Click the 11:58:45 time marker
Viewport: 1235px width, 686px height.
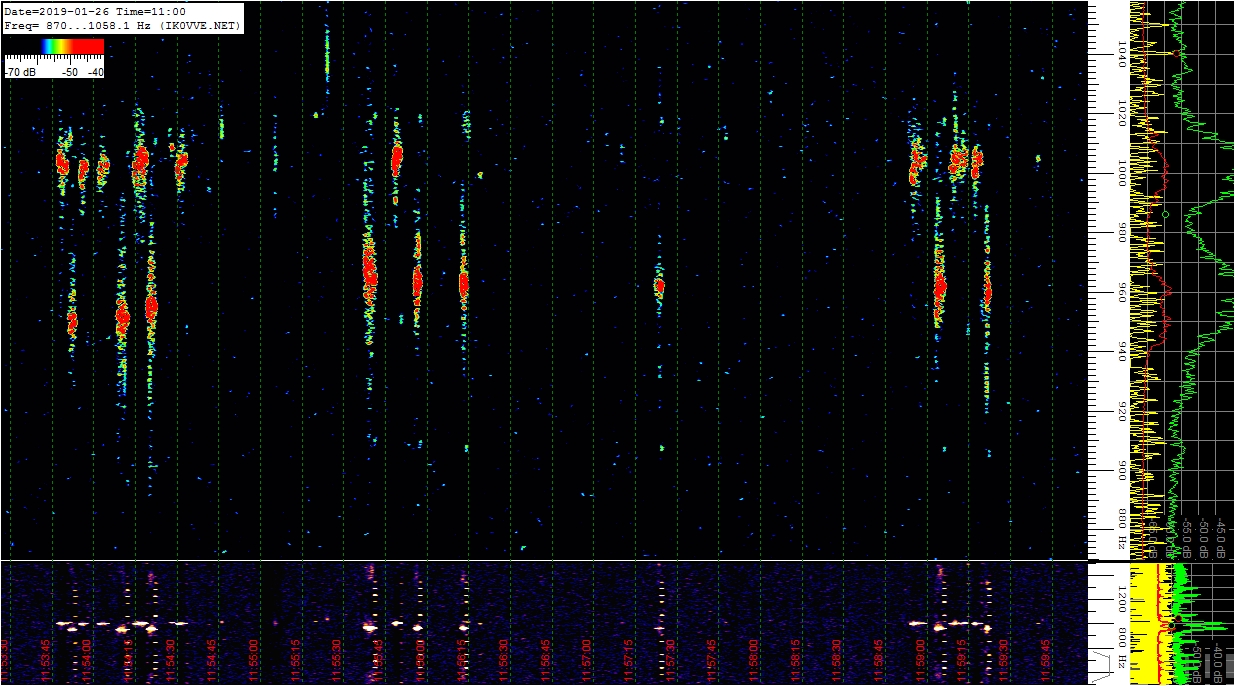[x=878, y=660]
